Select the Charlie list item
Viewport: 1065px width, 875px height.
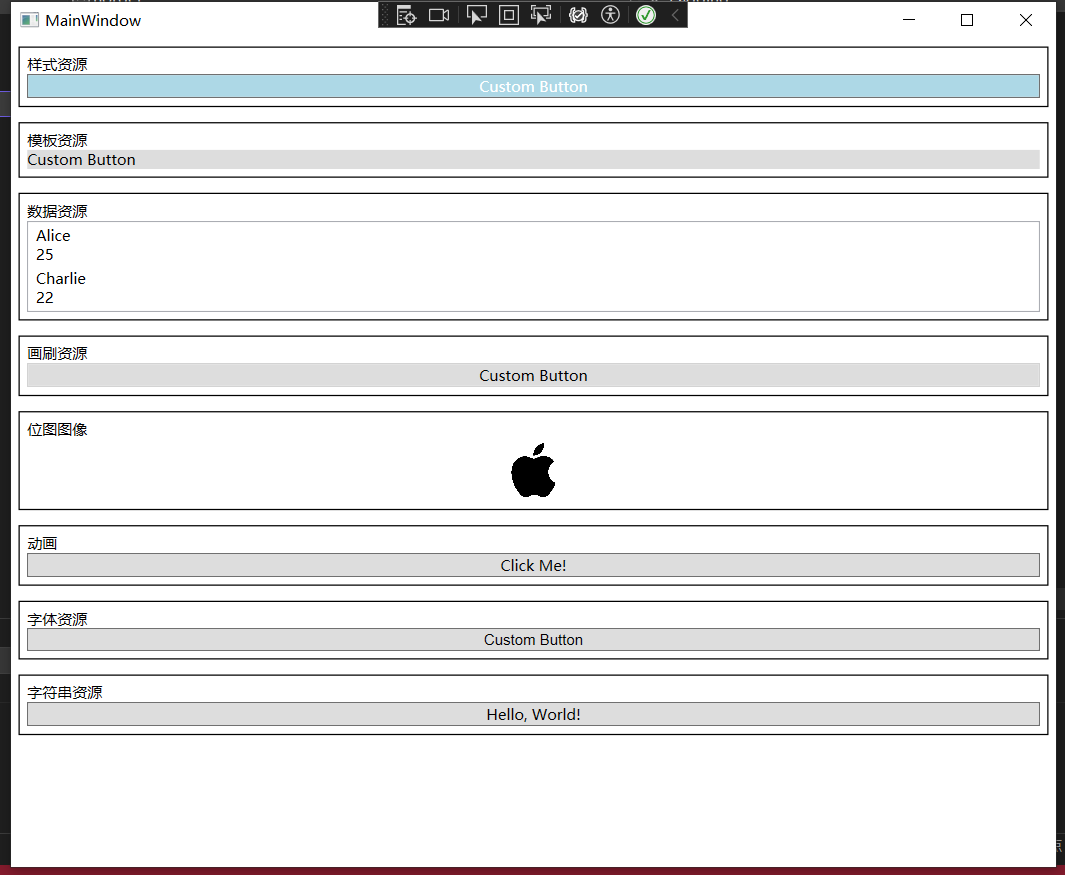533,288
